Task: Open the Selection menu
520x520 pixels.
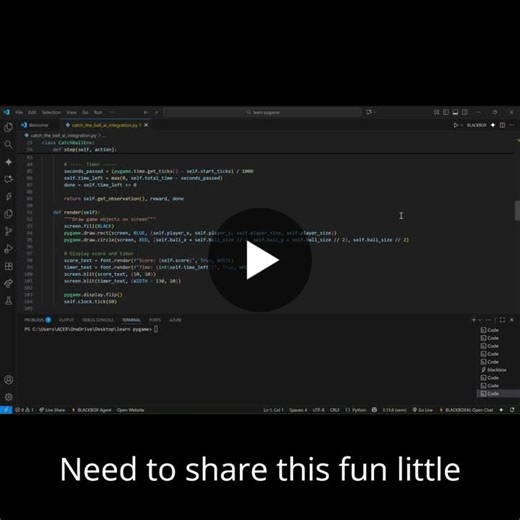Action: pyautogui.click(x=51, y=112)
